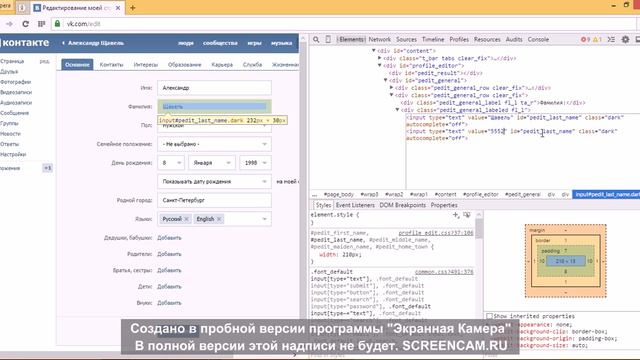Screen dimensions: 640x360
Task: Open the Properties pane tab
Action: coord(444,205)
